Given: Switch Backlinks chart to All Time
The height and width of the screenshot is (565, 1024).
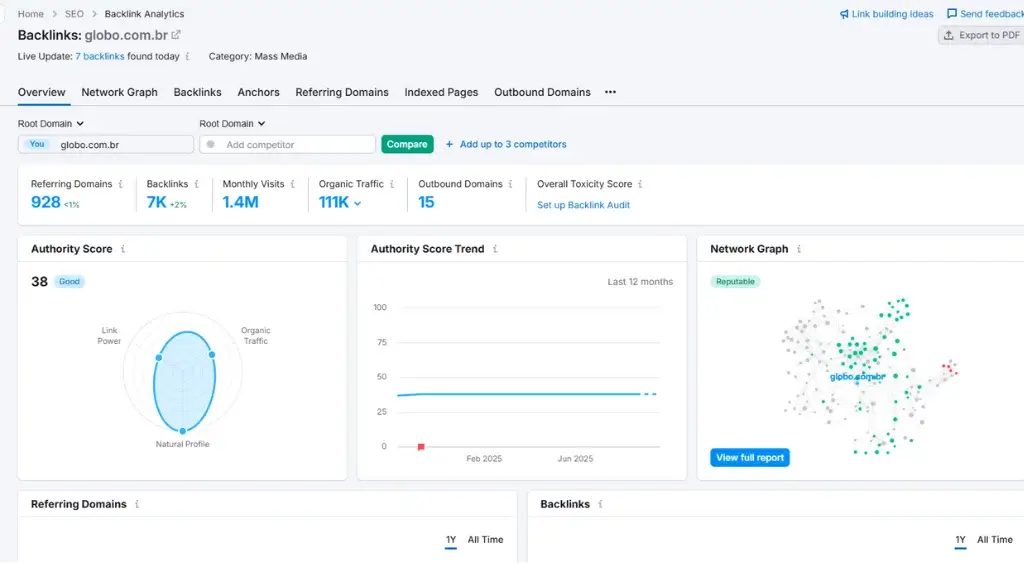Looking at the screenshot, I should pos(994,540).
